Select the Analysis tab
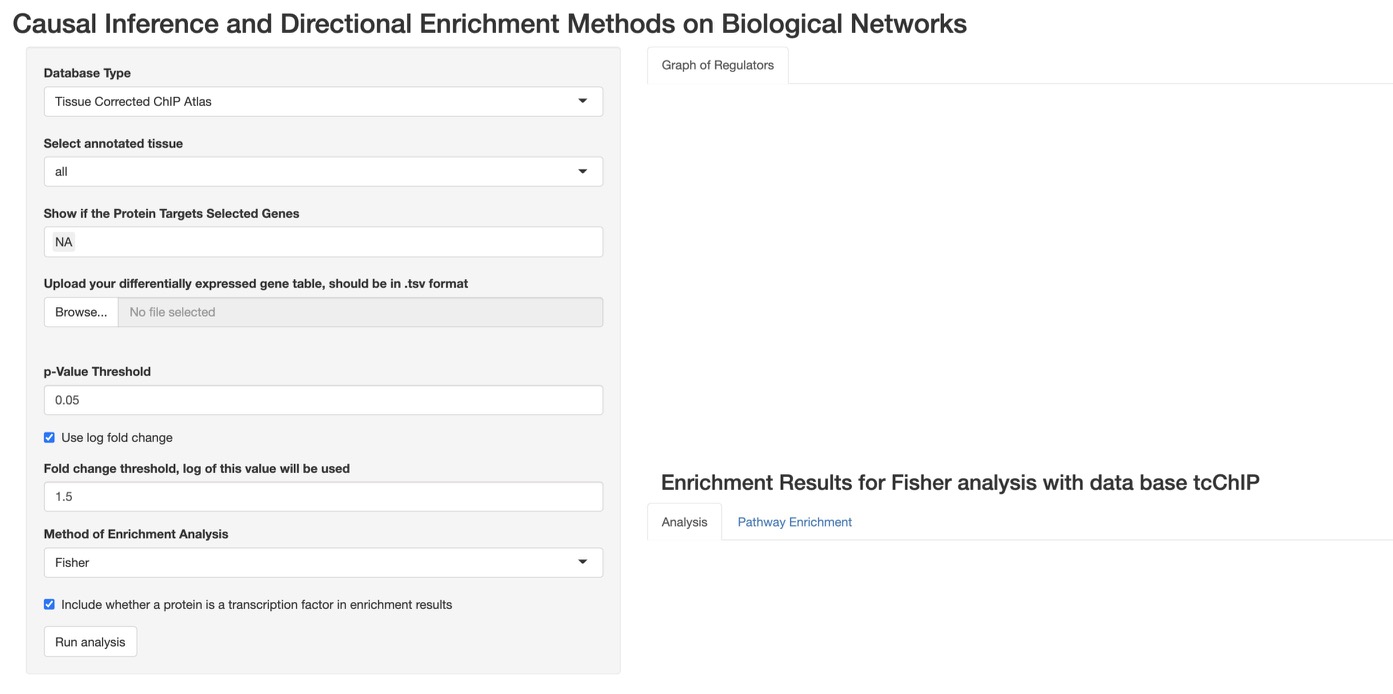This screenshot has height=694, width=1393. point(685,522)
